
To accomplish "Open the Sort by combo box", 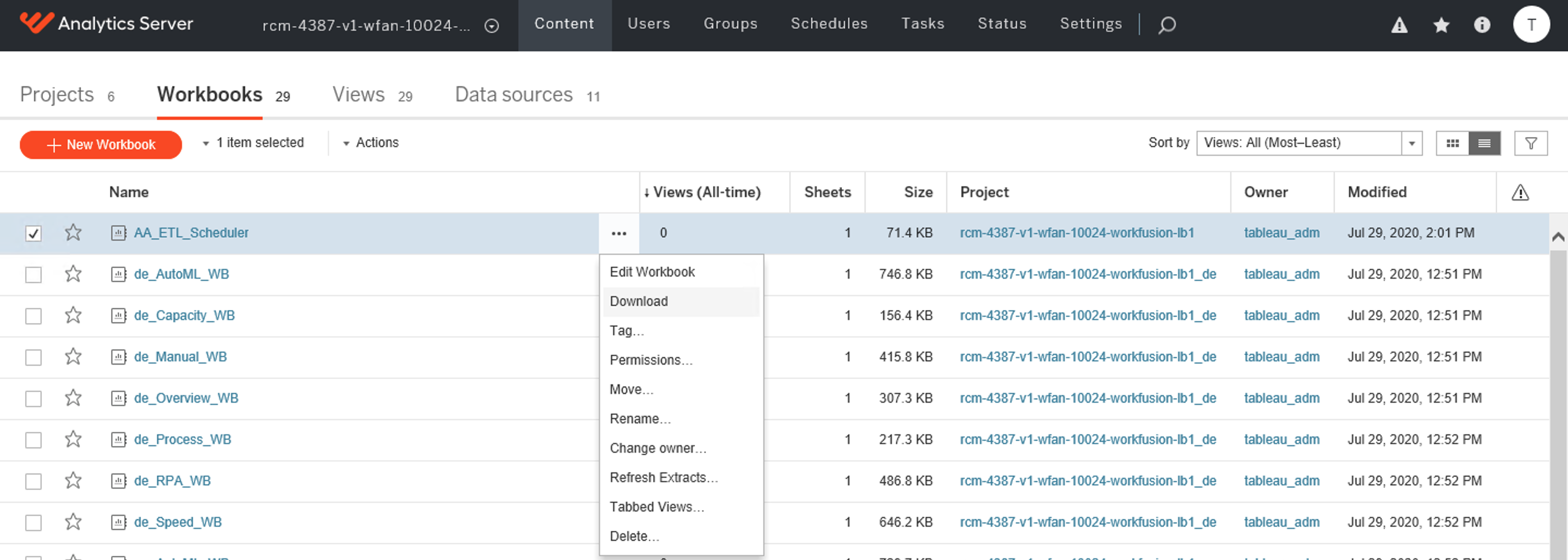I will (x=1309, y=143).
